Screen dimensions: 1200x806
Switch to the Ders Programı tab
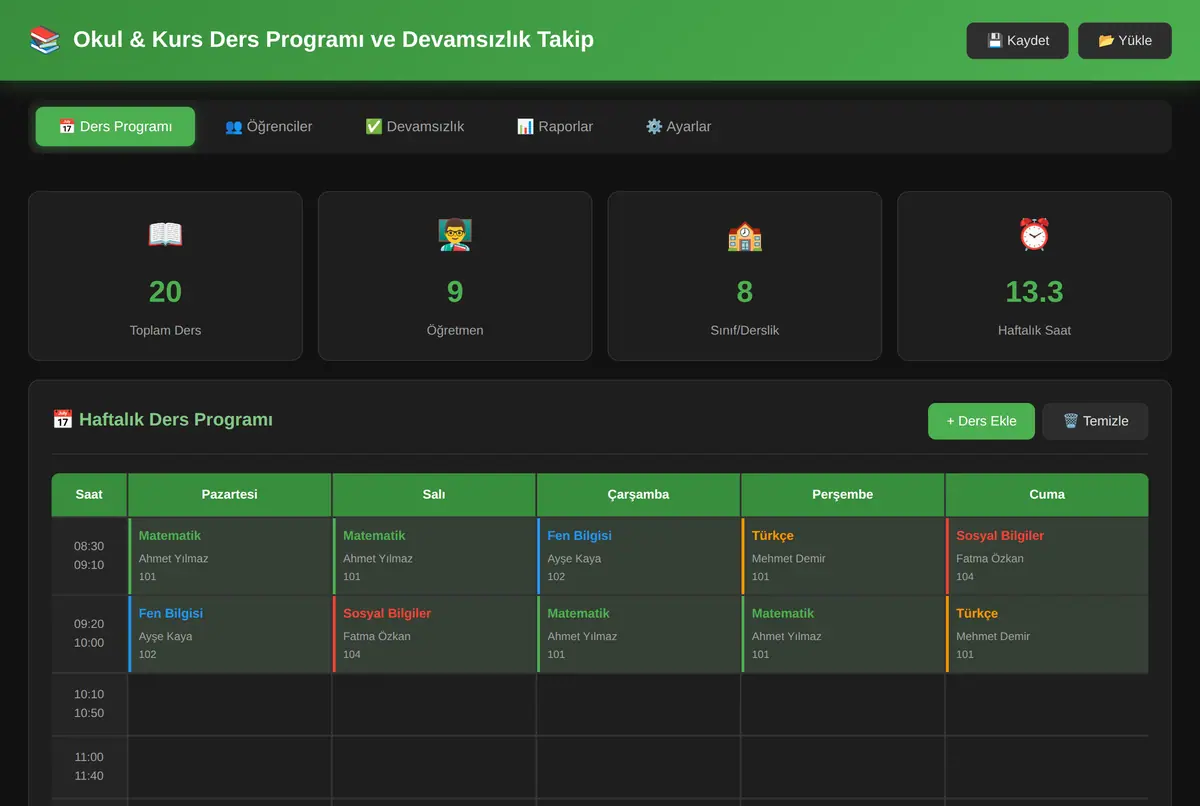115,127
